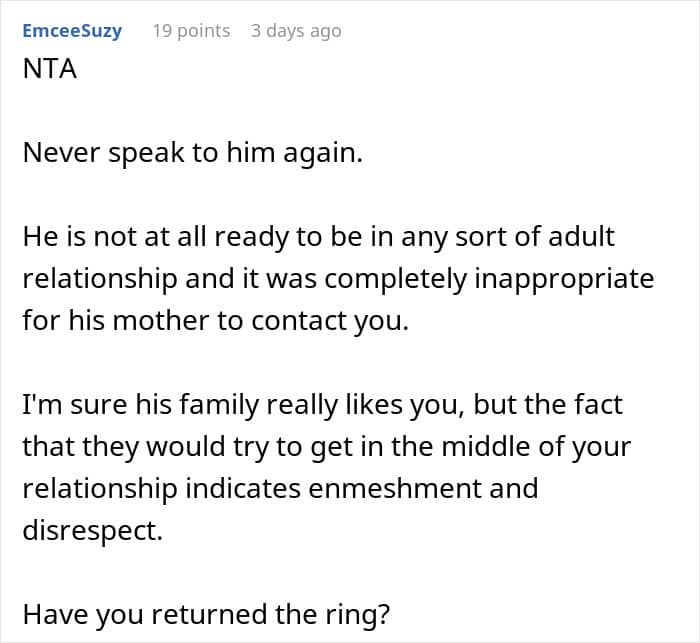The height and width of the screenshot is (643, 700).
Task: Click the 19 points score label
Action: point(191,31)
